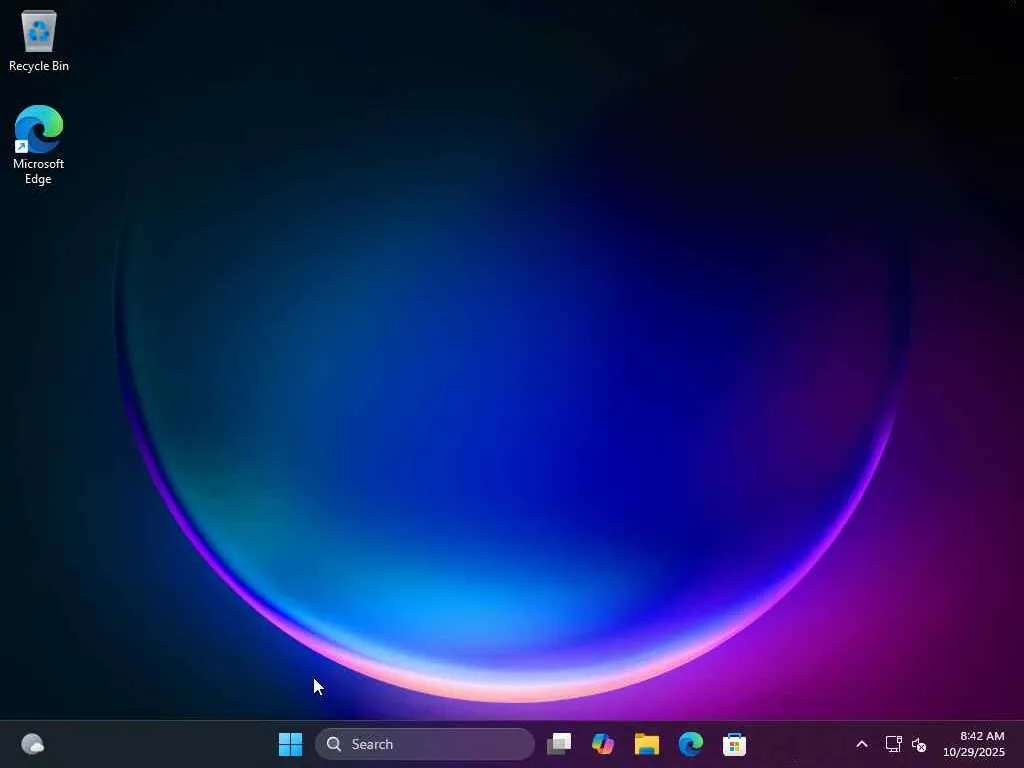Launch Copilot from the taskbar
The image size is (1024, 768).
point(603,744)
